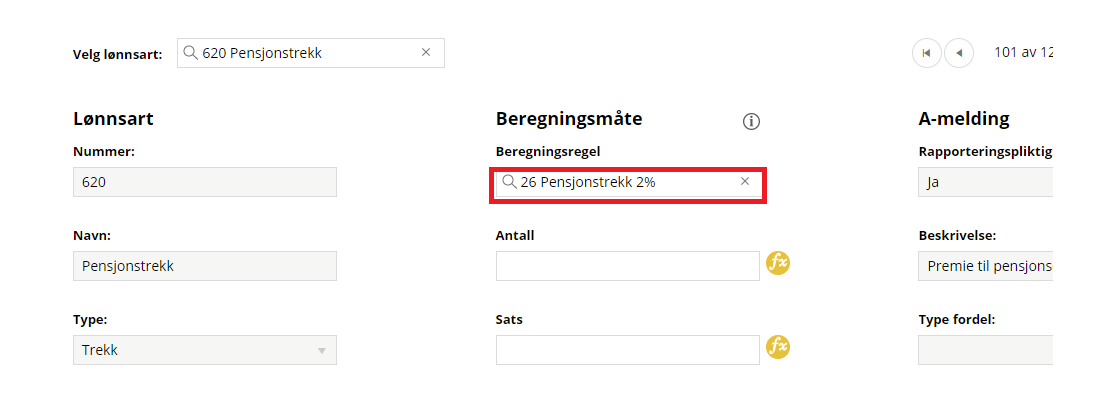
Task: Clear the Beregningsregel selection
Action: (x=745, y=181)
